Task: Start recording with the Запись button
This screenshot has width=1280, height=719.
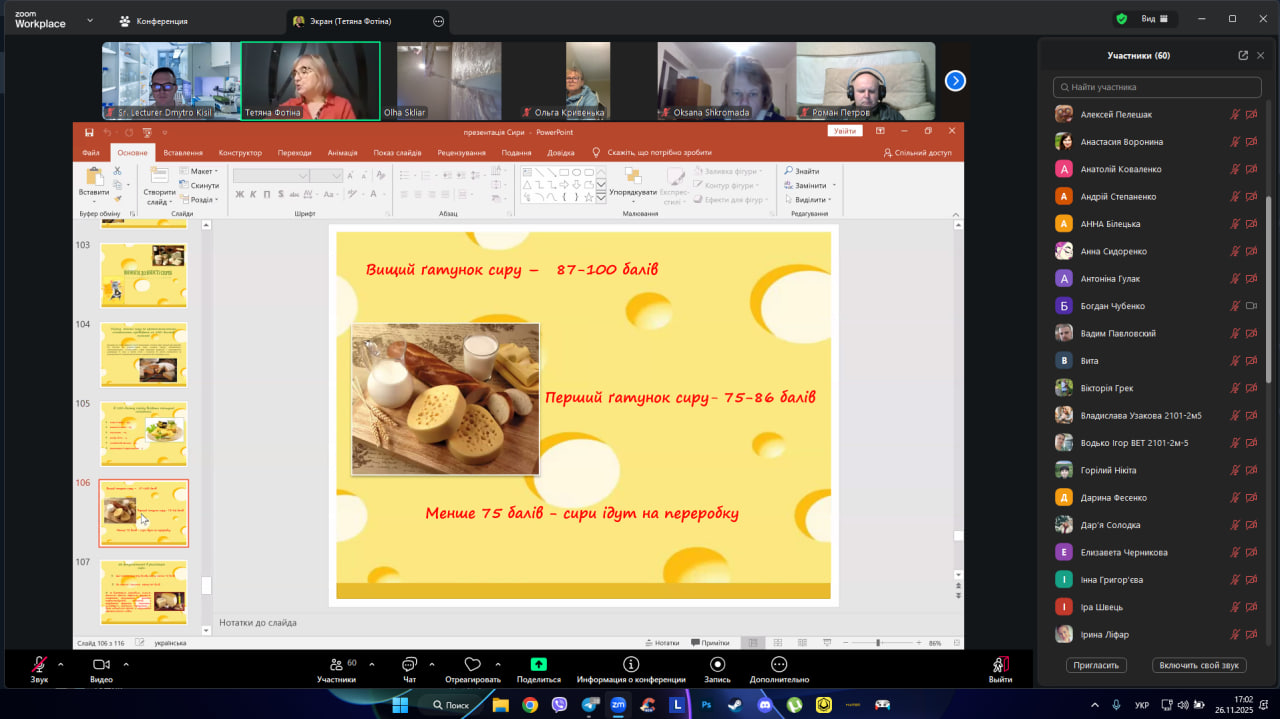Action: (717, 665)
